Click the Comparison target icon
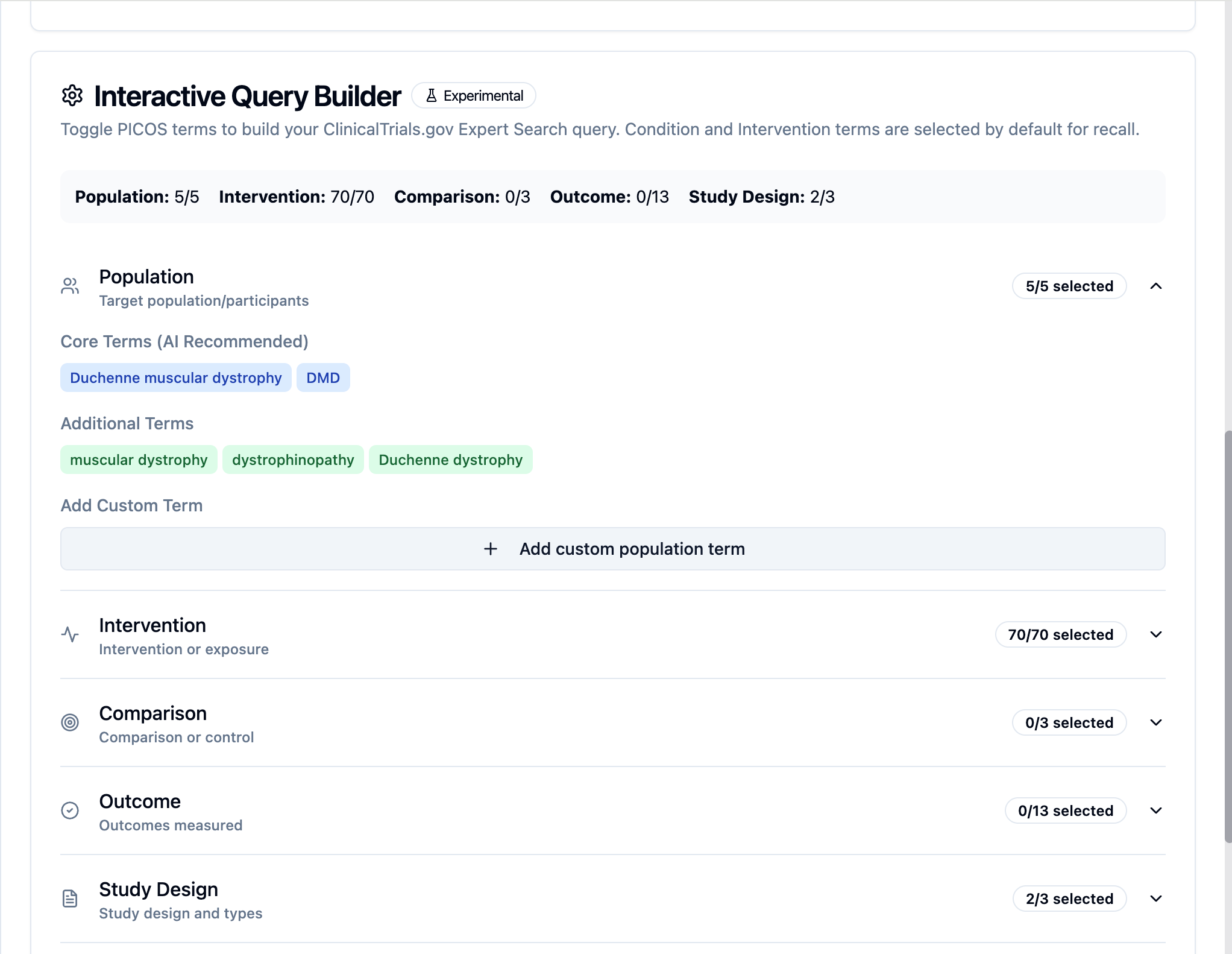Viewport: 1232px width, 954px height. (x=70, y=722)
